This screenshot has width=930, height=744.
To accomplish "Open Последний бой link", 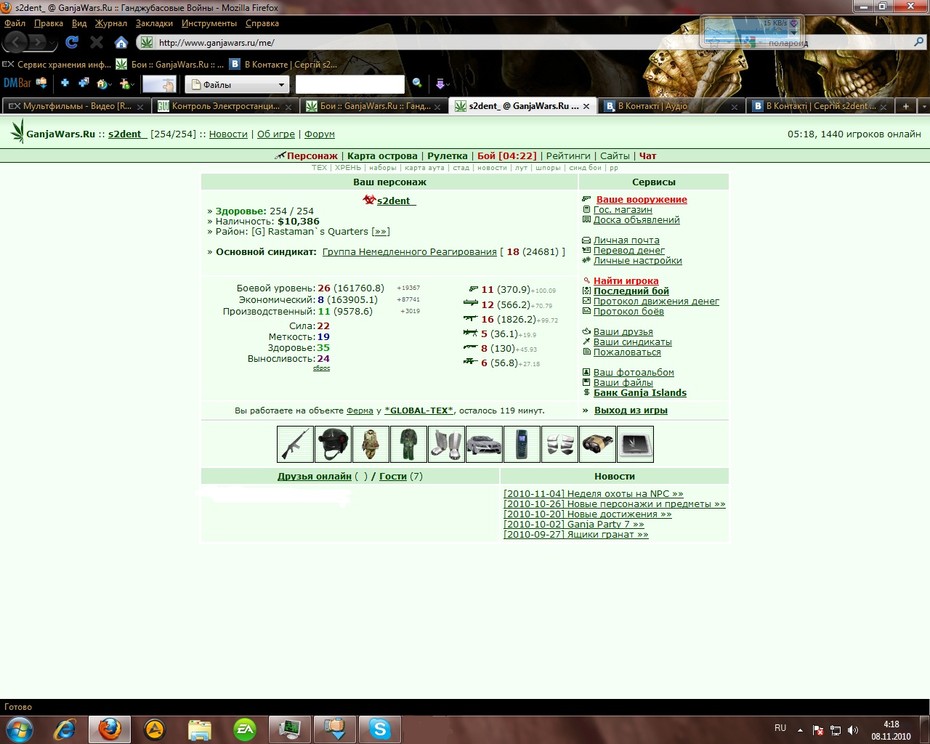I will tap(631, 291).
